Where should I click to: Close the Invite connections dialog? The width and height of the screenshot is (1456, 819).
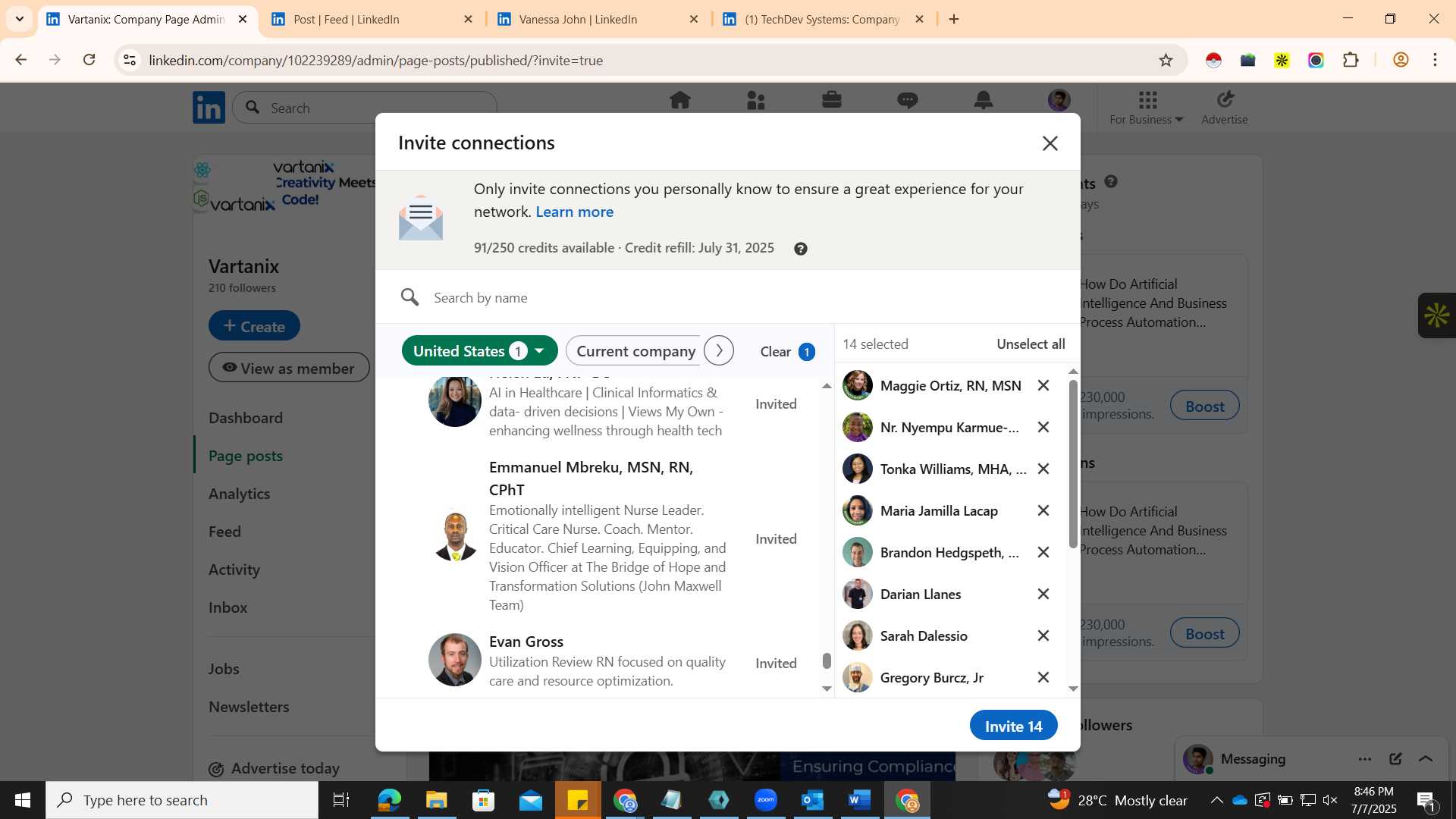click(1050, 143)
